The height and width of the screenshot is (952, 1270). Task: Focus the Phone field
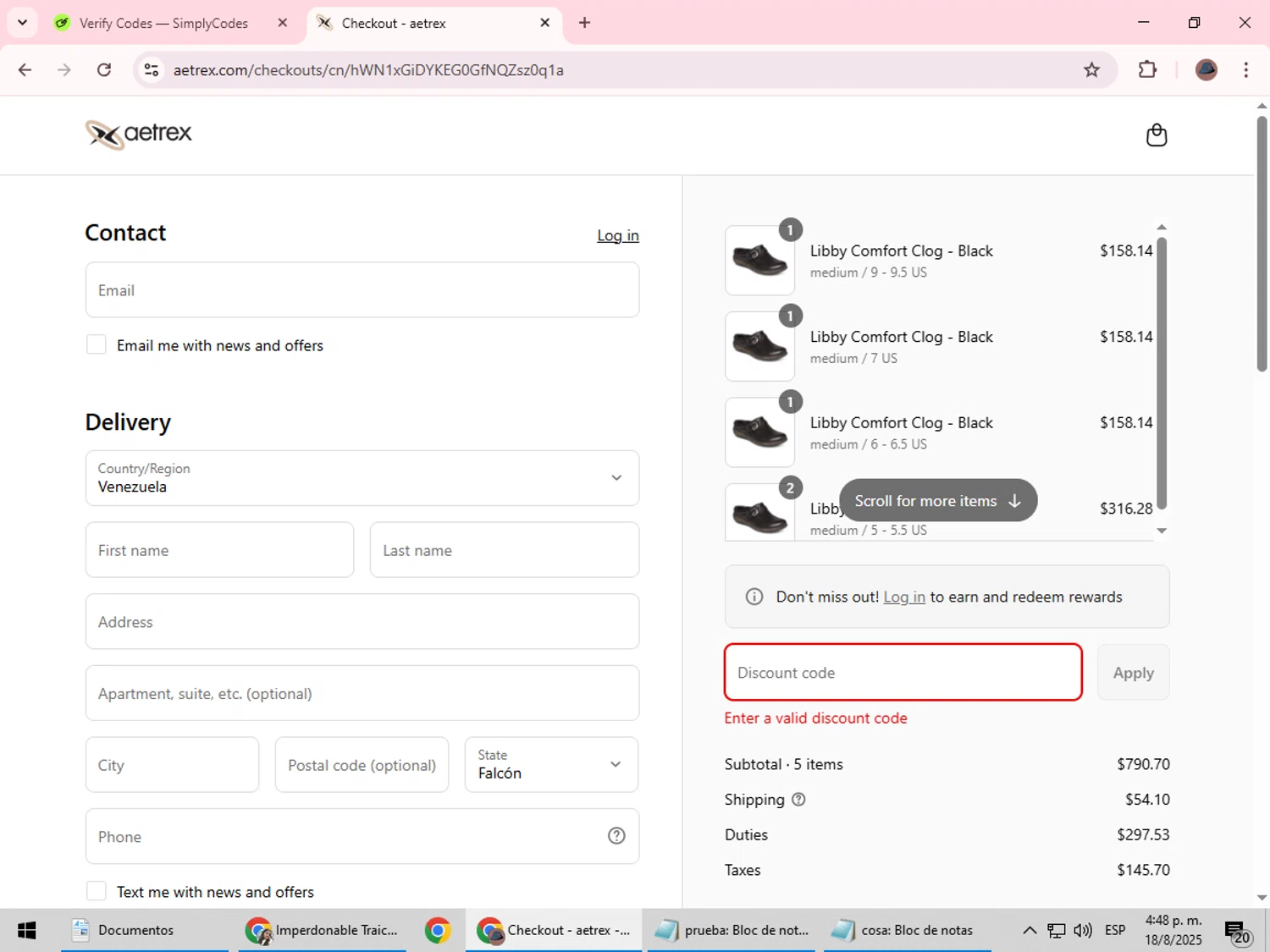[362, 836]
